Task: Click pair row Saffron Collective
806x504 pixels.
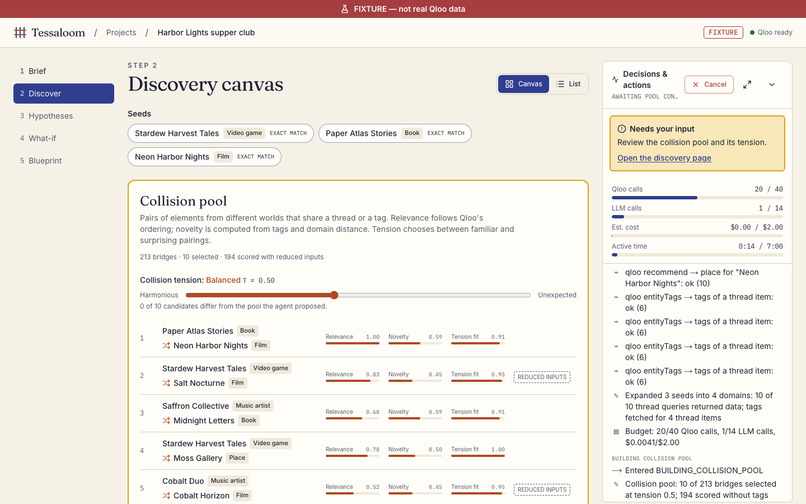Action: [x=358, y=413]
